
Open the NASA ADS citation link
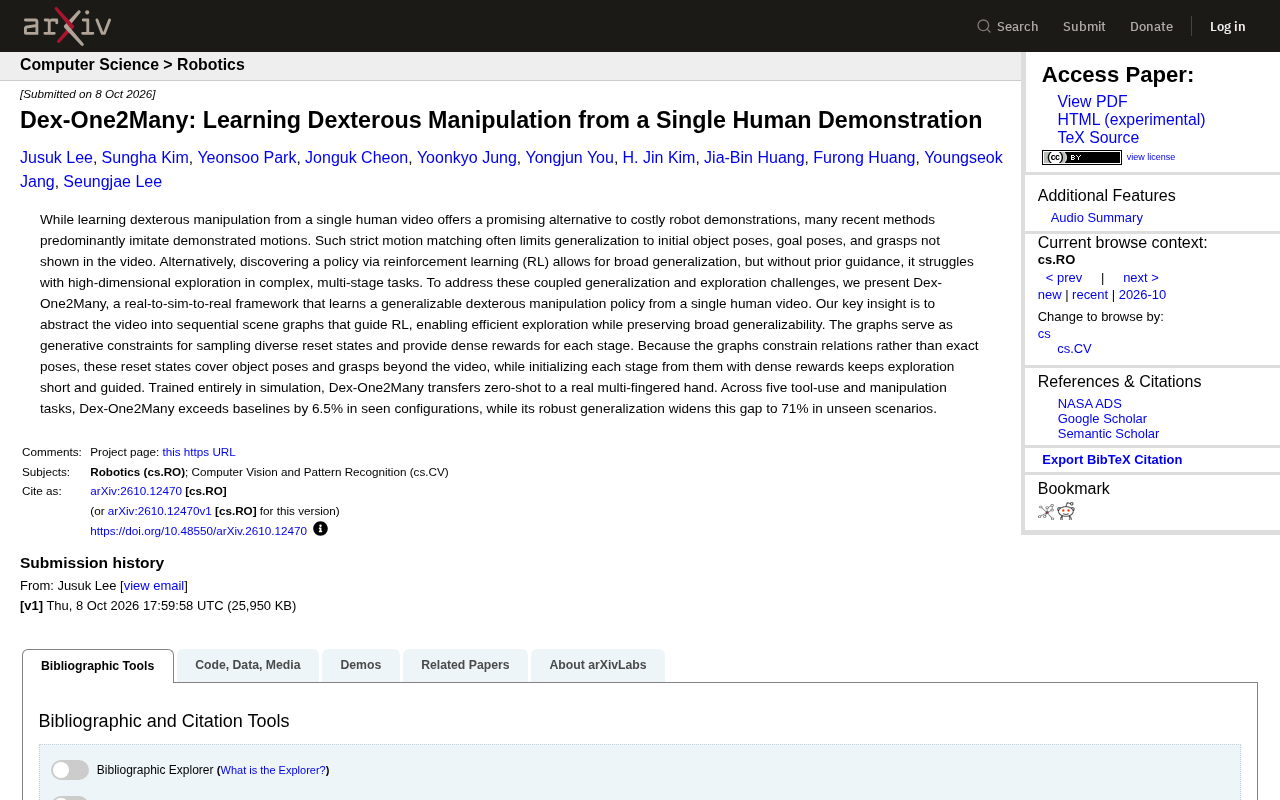coord(1090,404)
